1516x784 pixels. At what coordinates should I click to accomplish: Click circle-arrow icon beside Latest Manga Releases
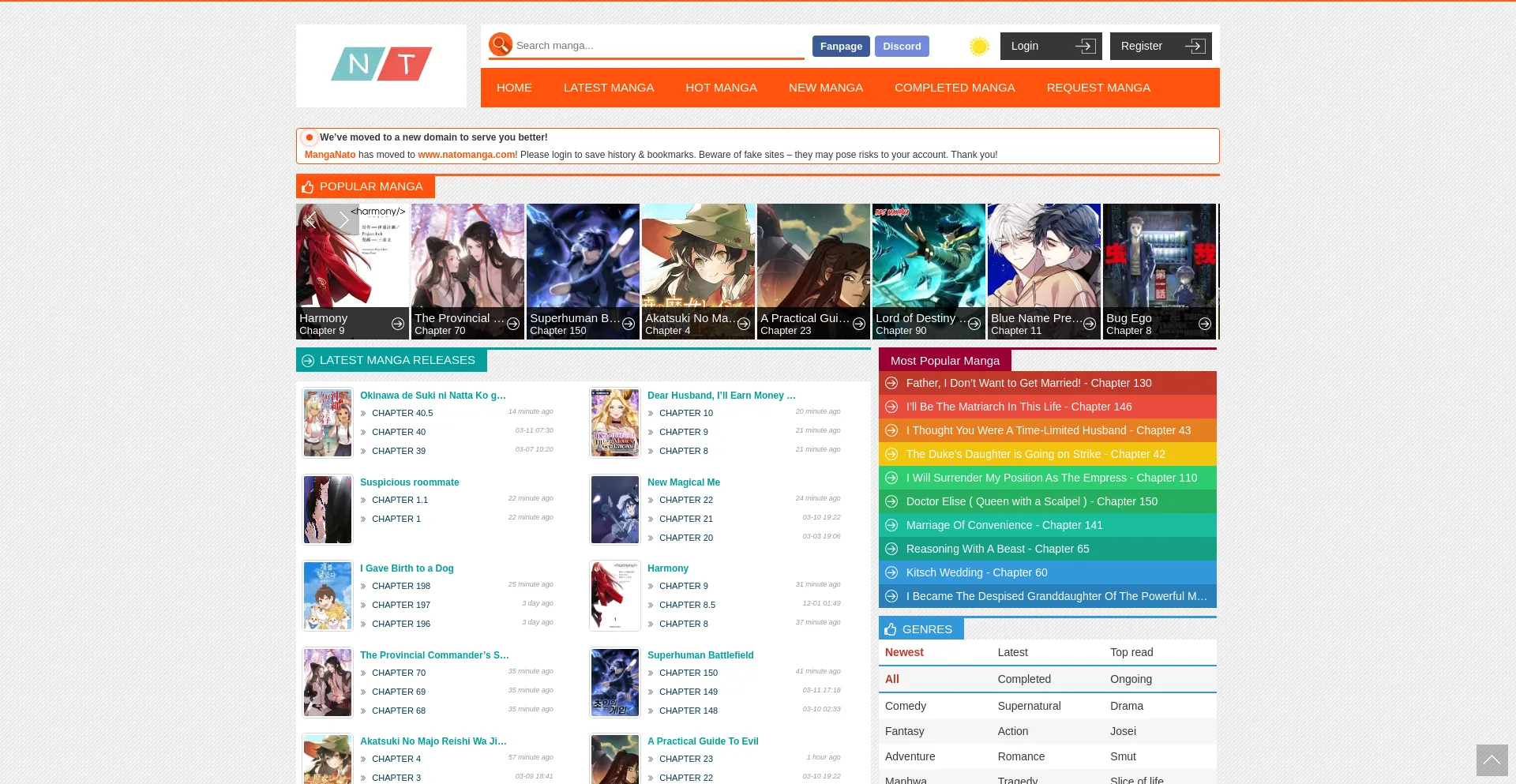[308, 361]
